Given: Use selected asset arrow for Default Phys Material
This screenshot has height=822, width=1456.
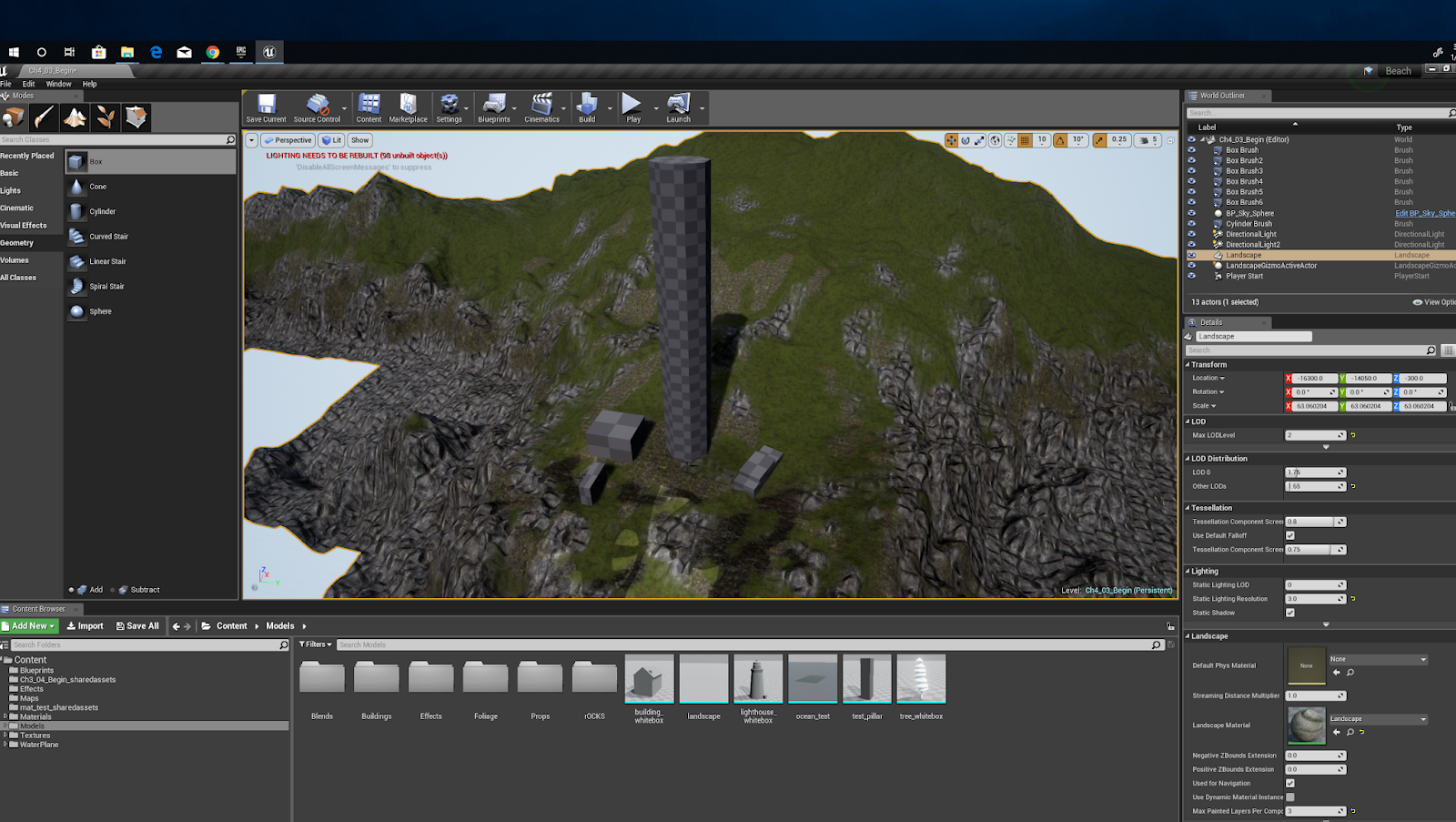Looking at the screenshot, I should (1336, 673).
